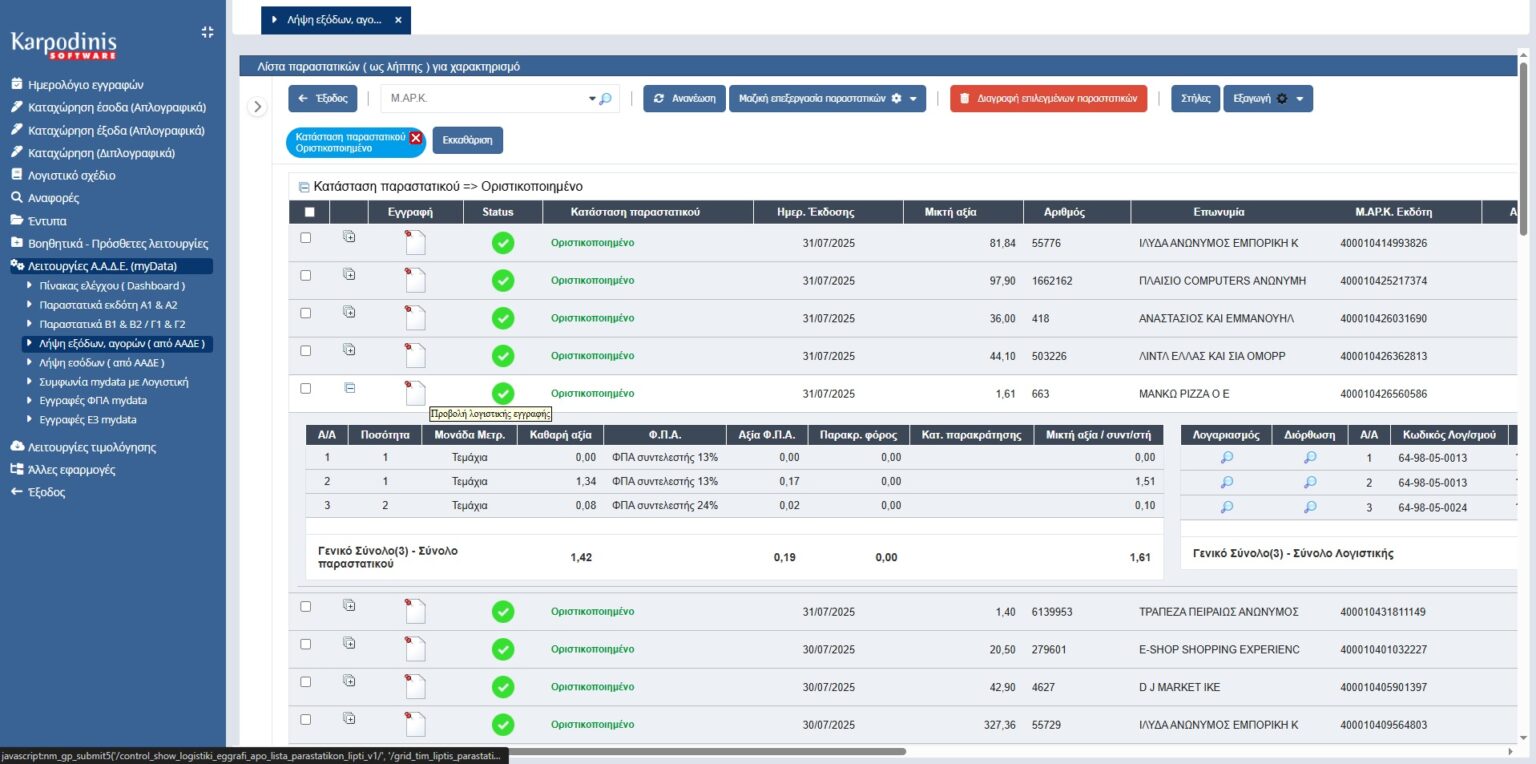Click the red Διαγραφή επιλεγμένων παραστατικών button

(1048, 99)
